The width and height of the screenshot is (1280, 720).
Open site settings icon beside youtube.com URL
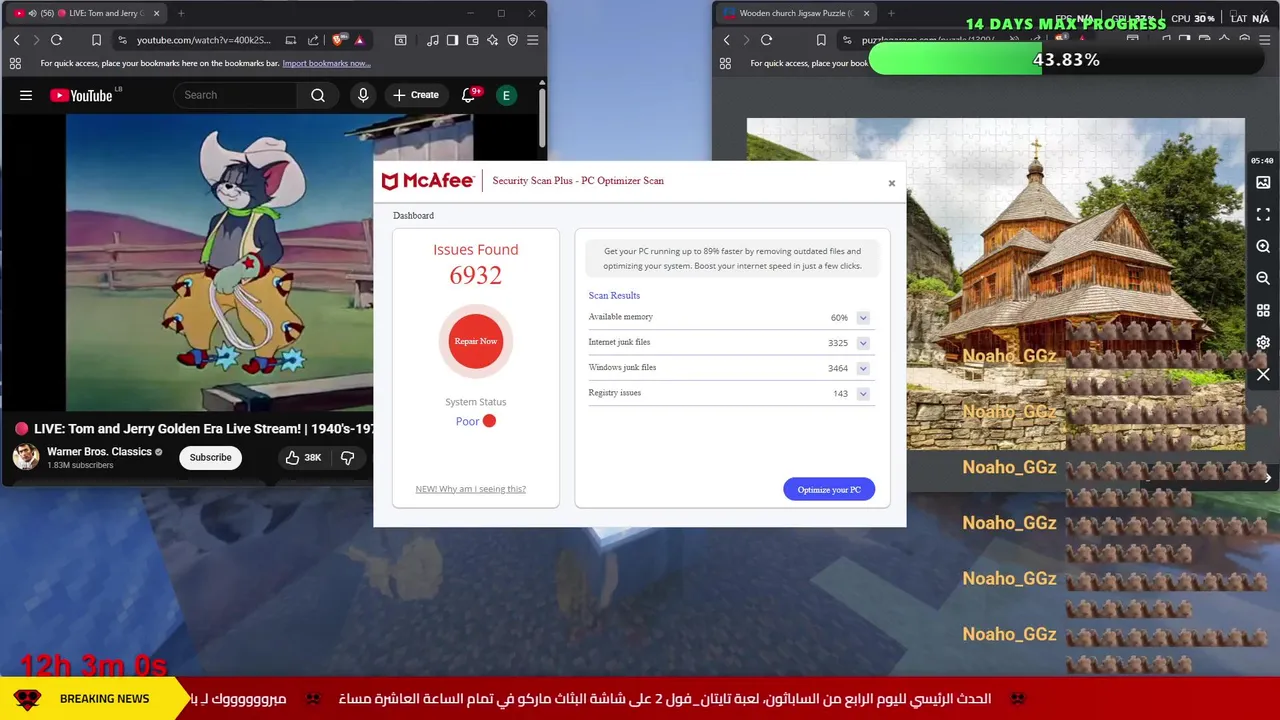pyautogui.click(x=122, y=40)
